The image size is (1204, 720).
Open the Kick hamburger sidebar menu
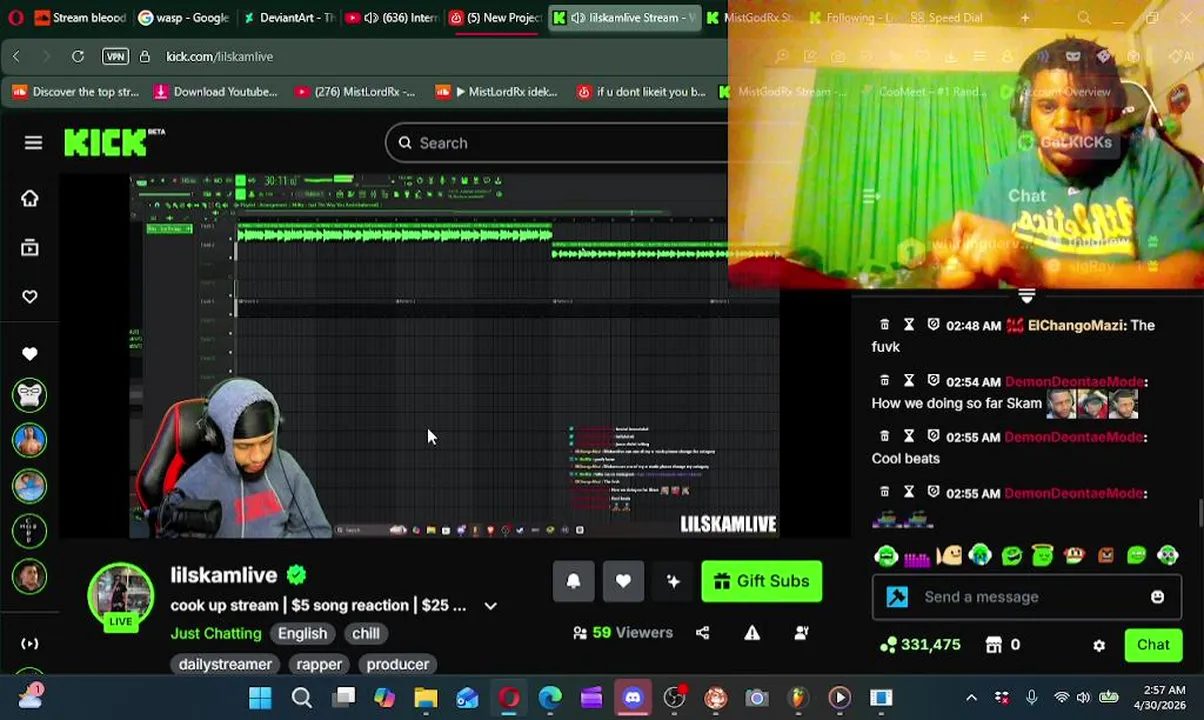tap(33, 143)
